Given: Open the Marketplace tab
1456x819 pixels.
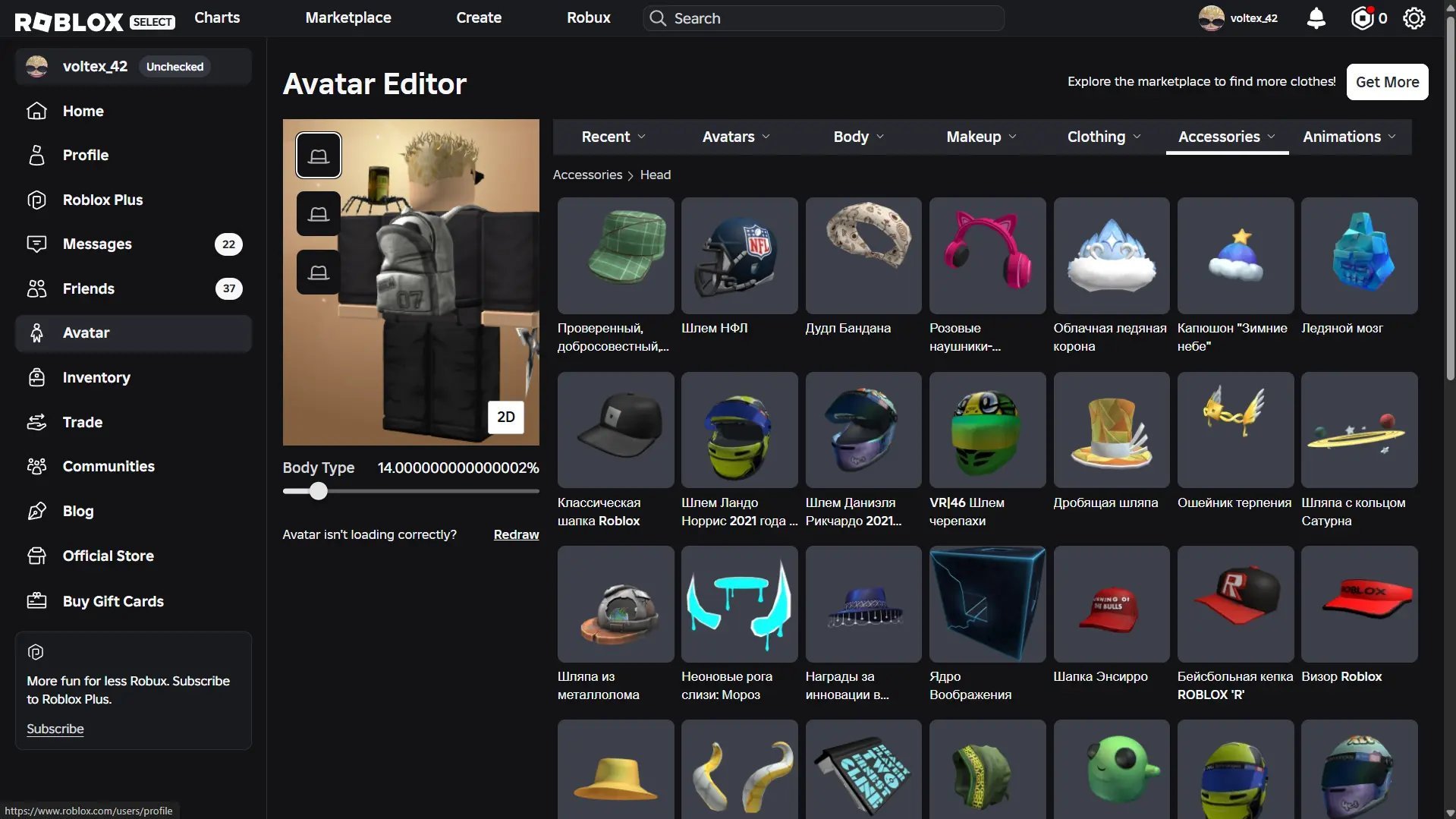Looking at the screenshot, I should (348, 17).
